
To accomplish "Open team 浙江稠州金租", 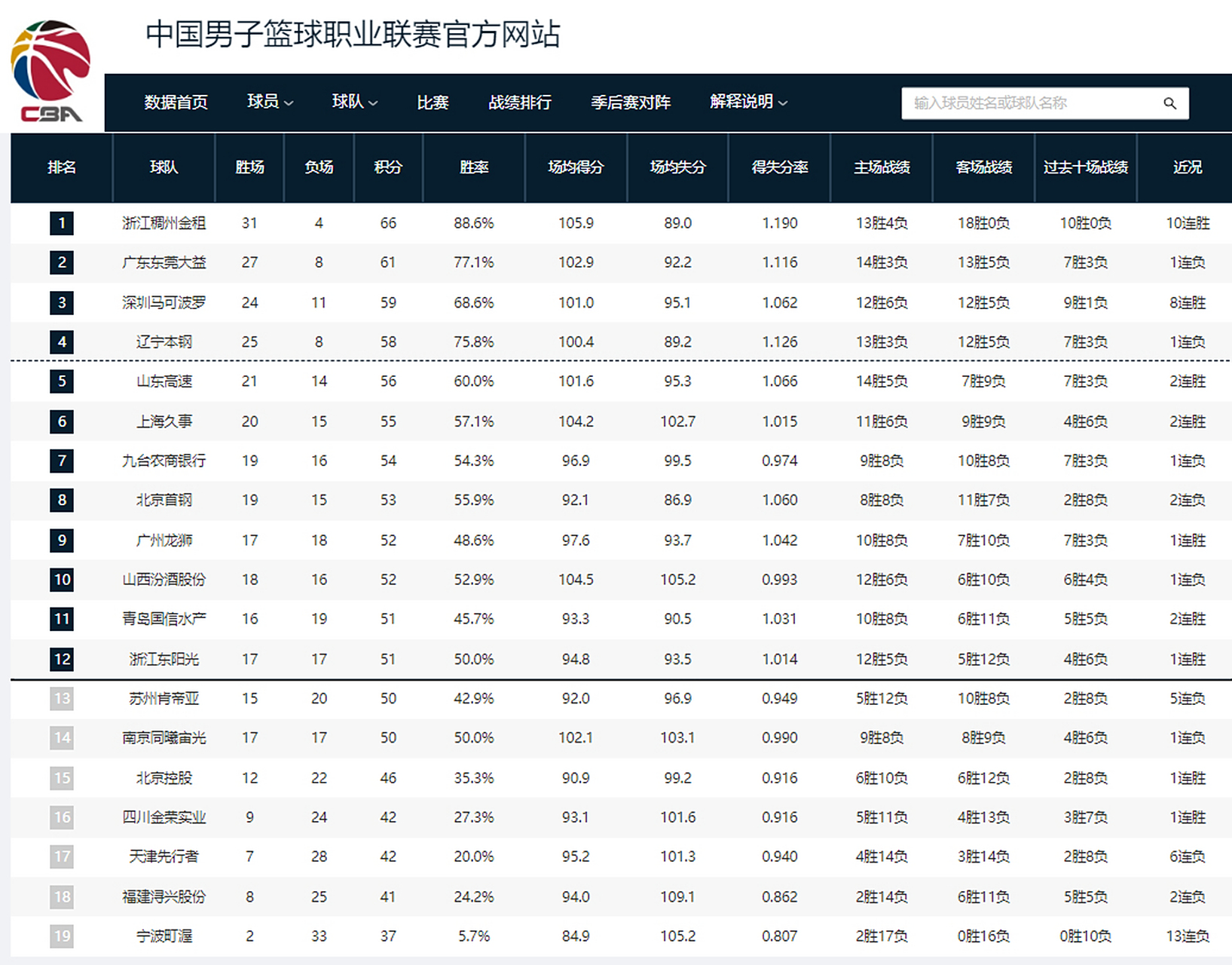I will [164, 223].
